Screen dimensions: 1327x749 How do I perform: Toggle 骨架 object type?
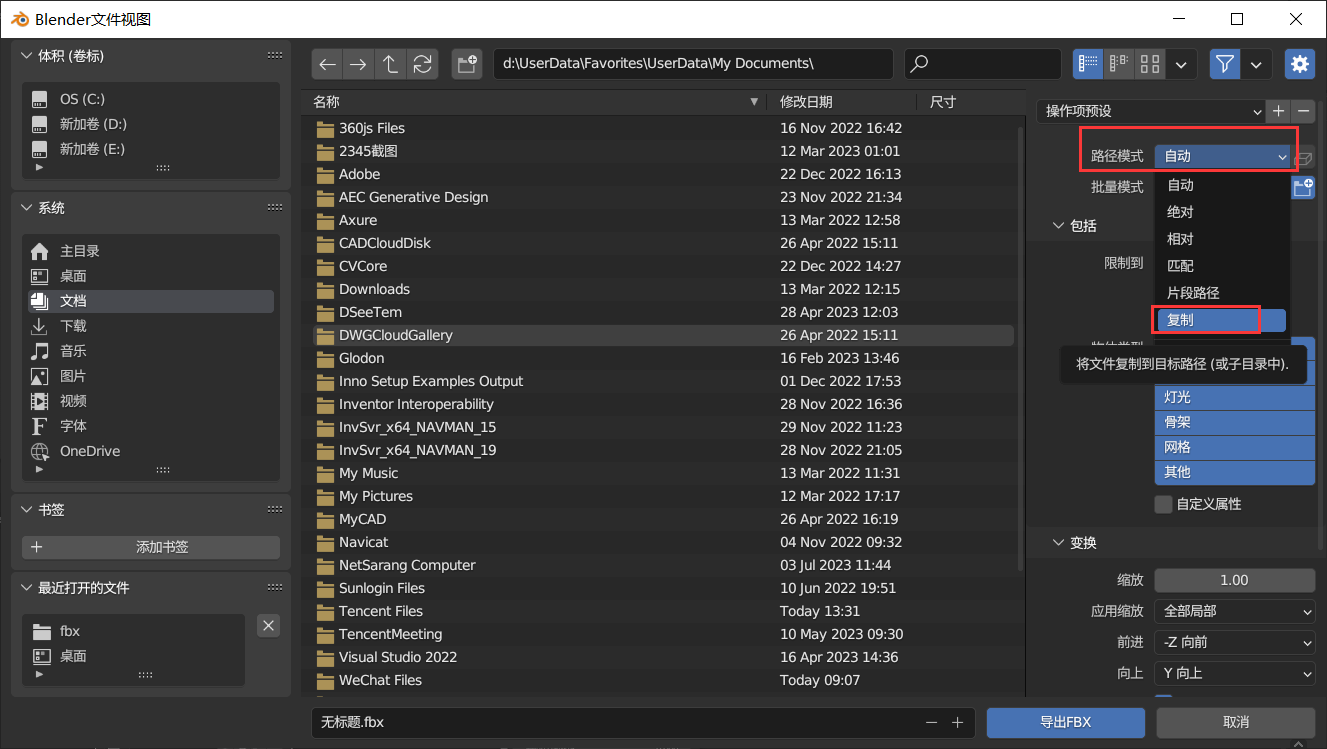[x=1234, y=422]
